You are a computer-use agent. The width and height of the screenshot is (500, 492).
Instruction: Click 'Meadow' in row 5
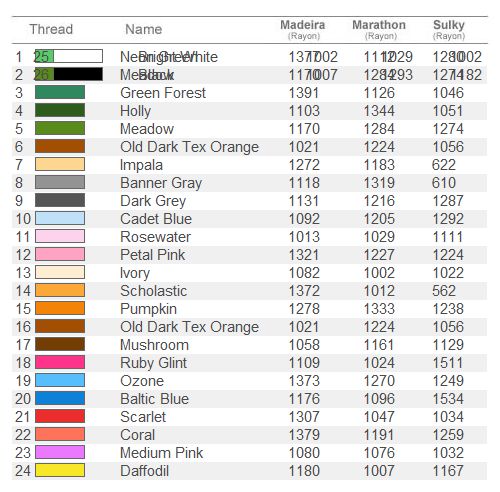(147, 129)
